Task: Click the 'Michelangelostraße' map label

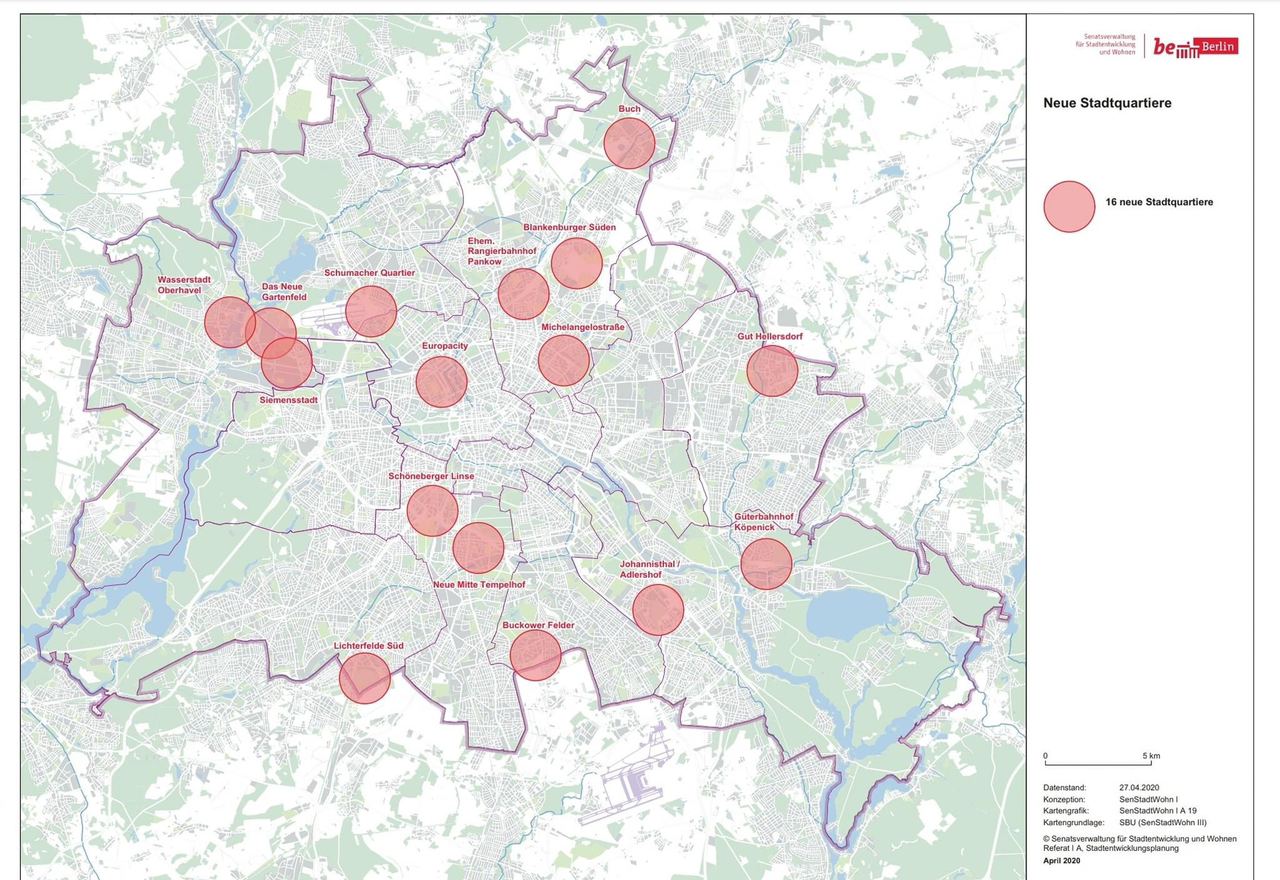Action: [x=582, y=327]
